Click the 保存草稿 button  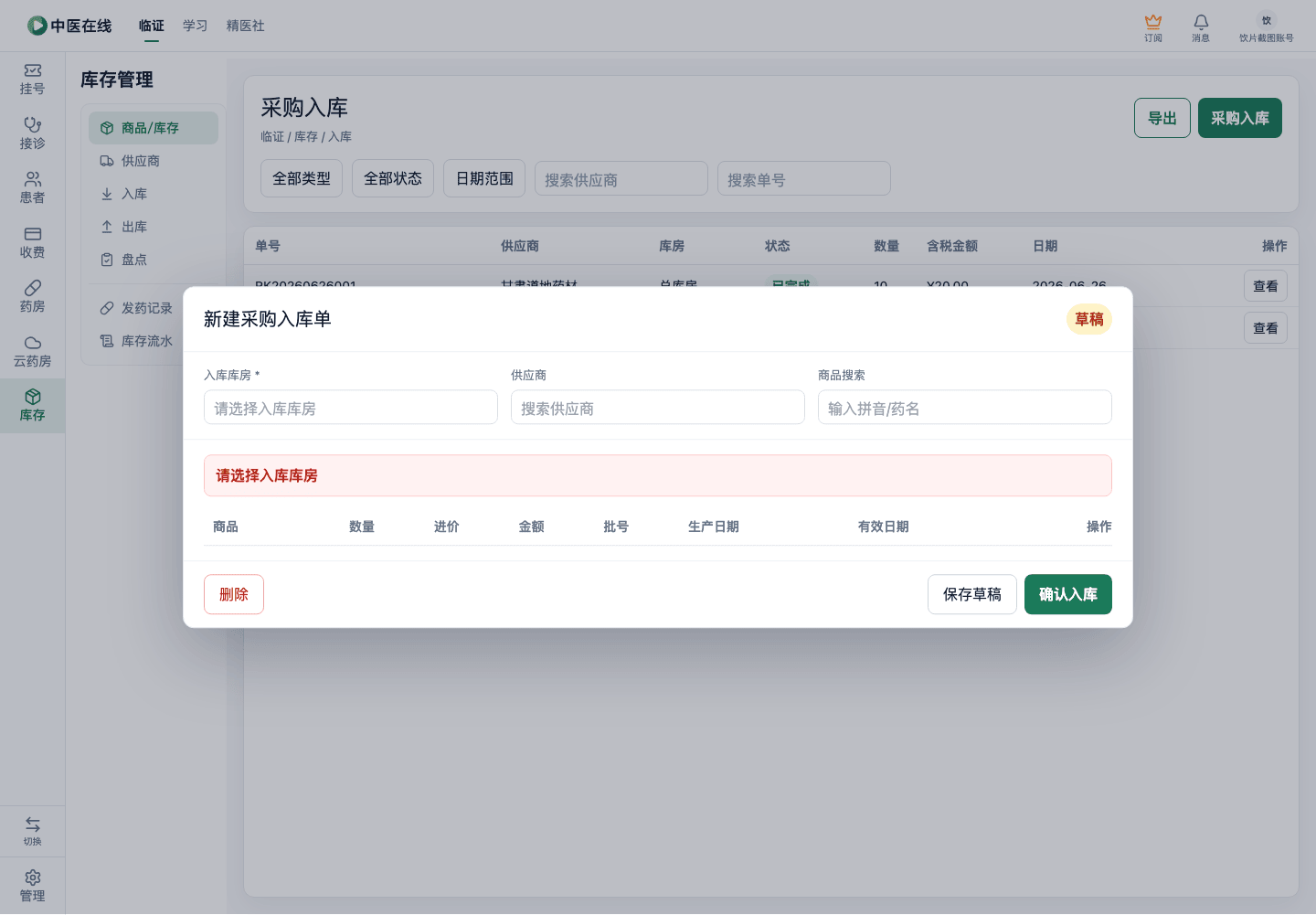pos(972,594)
